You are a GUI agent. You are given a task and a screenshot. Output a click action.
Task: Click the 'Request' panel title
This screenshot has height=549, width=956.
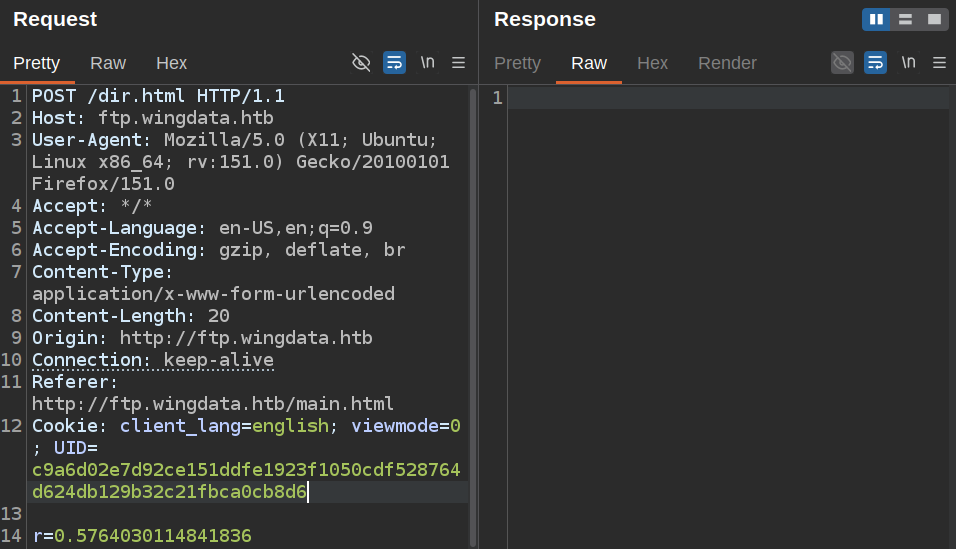click(x=55, y=19)
